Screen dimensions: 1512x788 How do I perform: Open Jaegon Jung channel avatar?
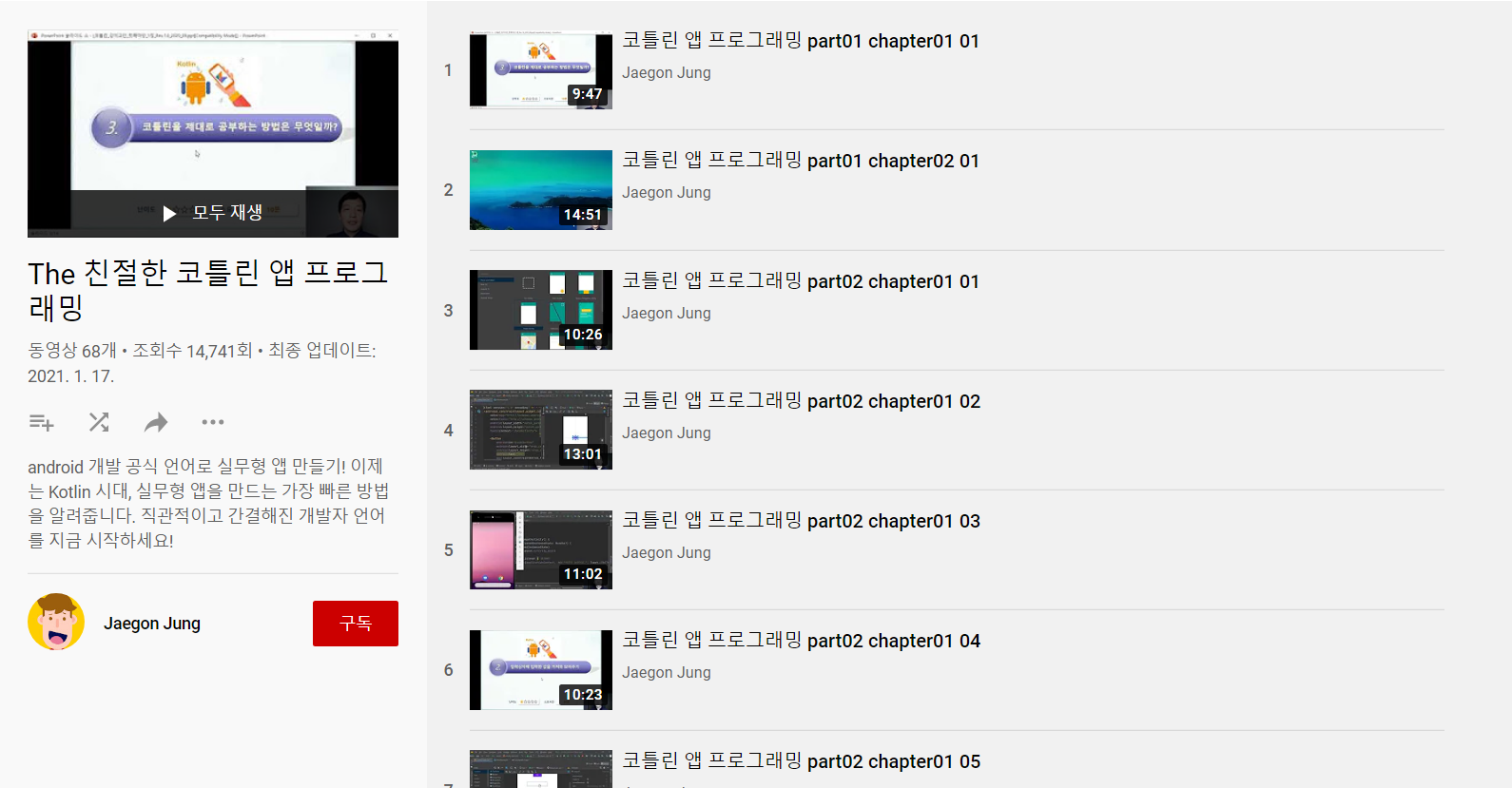(x=56, y=623)
